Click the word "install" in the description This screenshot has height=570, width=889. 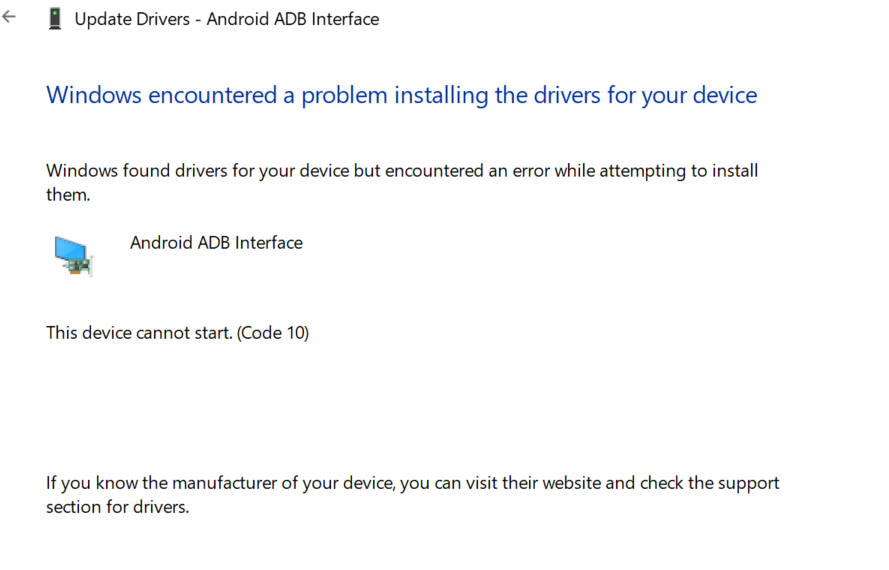point(733,171)
